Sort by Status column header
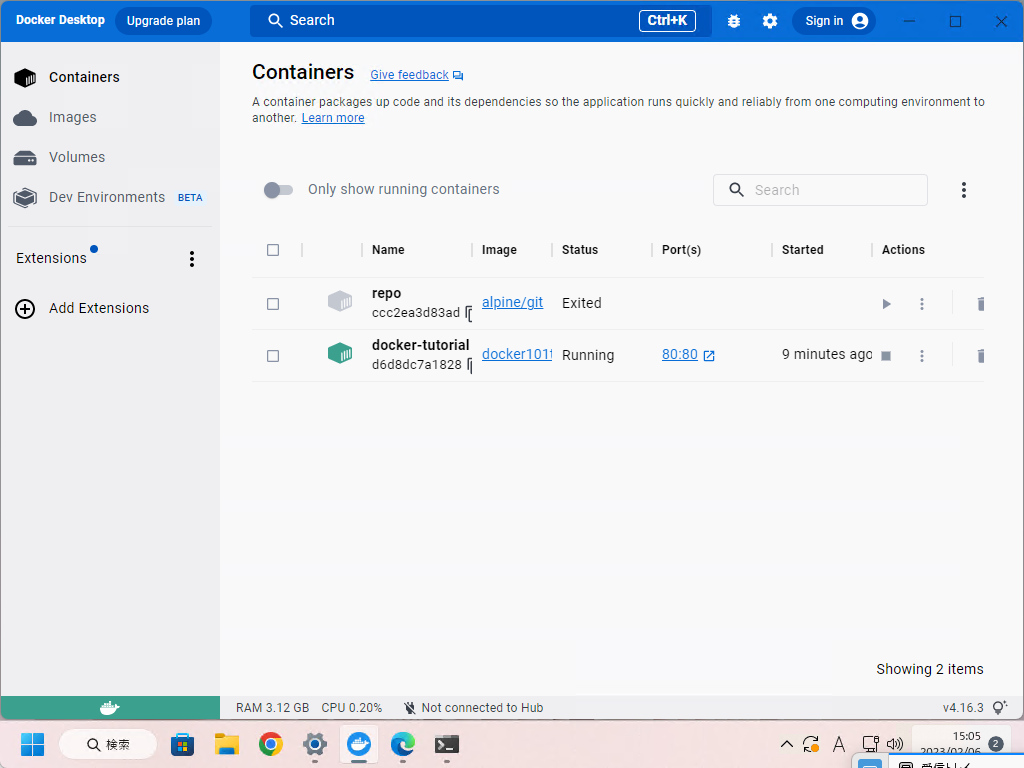Viewport: 1024px width, 768px height. coord(580,250)
